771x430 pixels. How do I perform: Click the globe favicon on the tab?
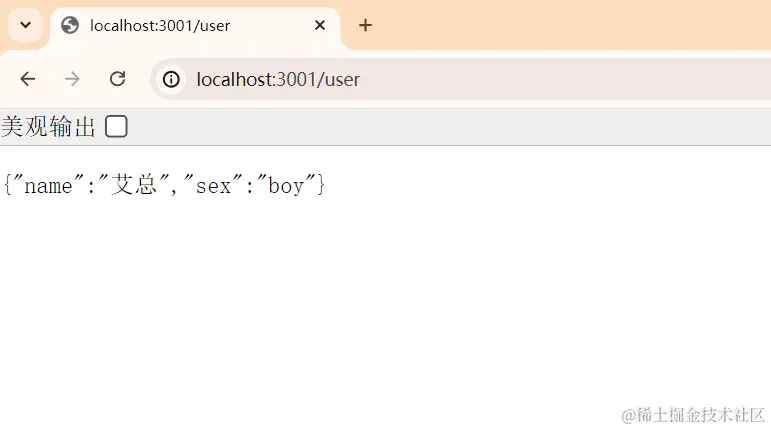(70, 25)
